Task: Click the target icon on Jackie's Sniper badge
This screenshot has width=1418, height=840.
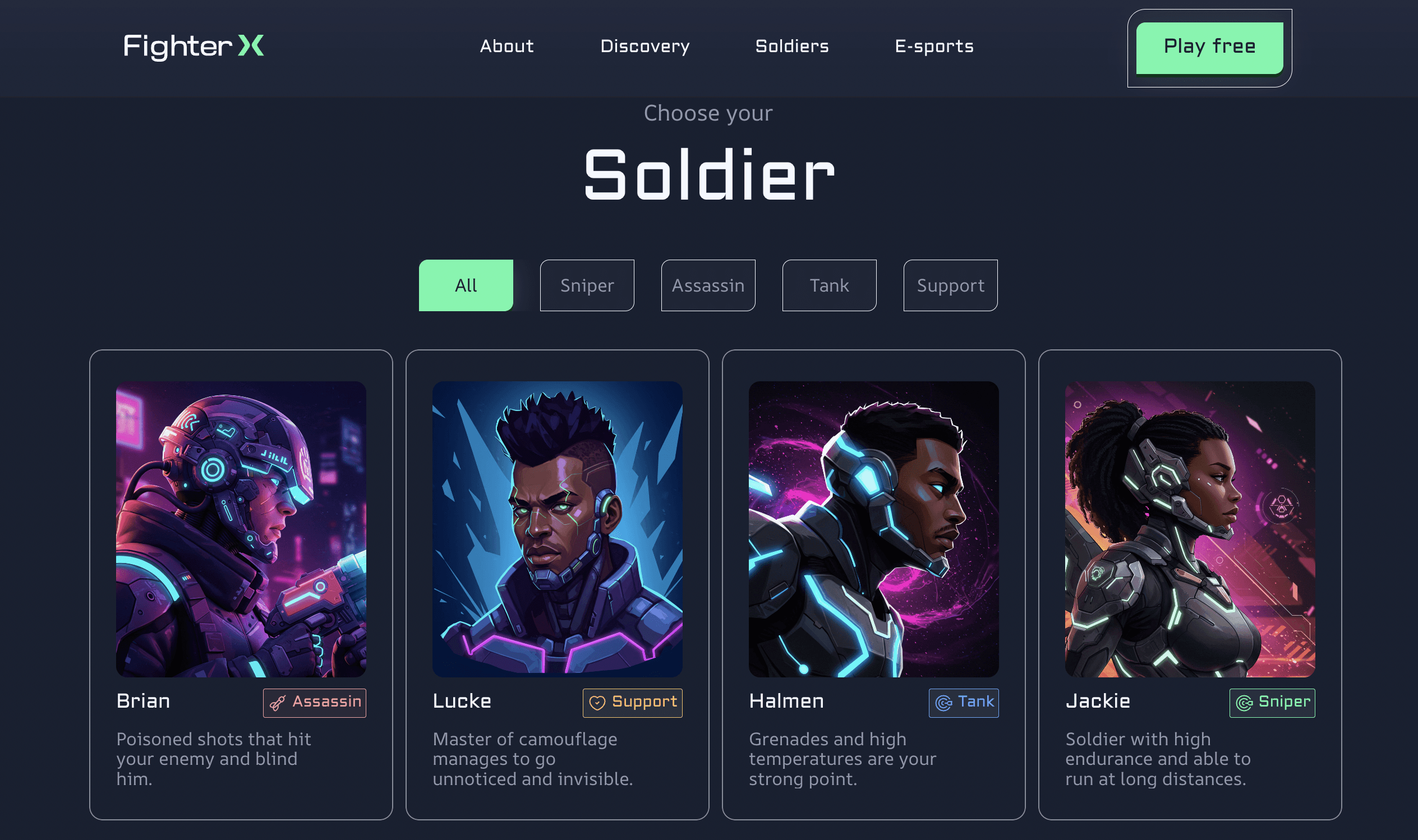Action: (1244, 703)
